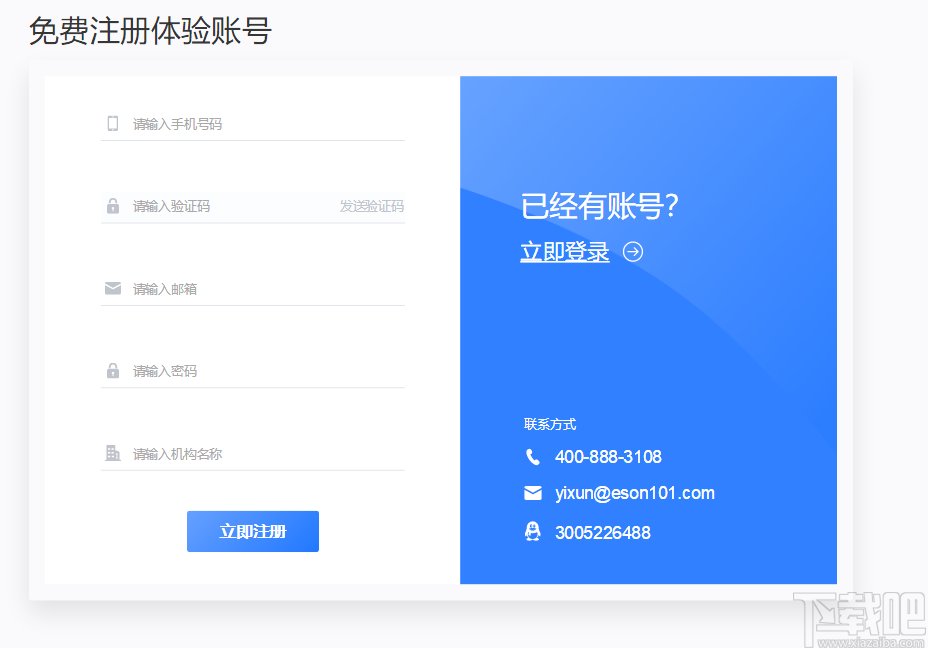Click the circled arrow next to 立即登录
928x648 pixels.
click(633, 252)
